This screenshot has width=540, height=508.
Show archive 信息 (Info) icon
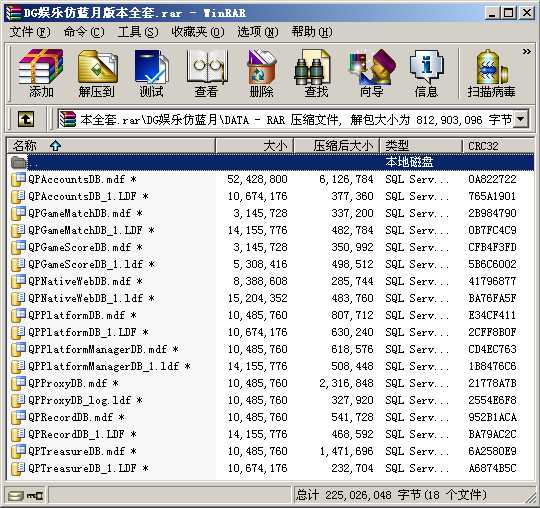point(426,73)
